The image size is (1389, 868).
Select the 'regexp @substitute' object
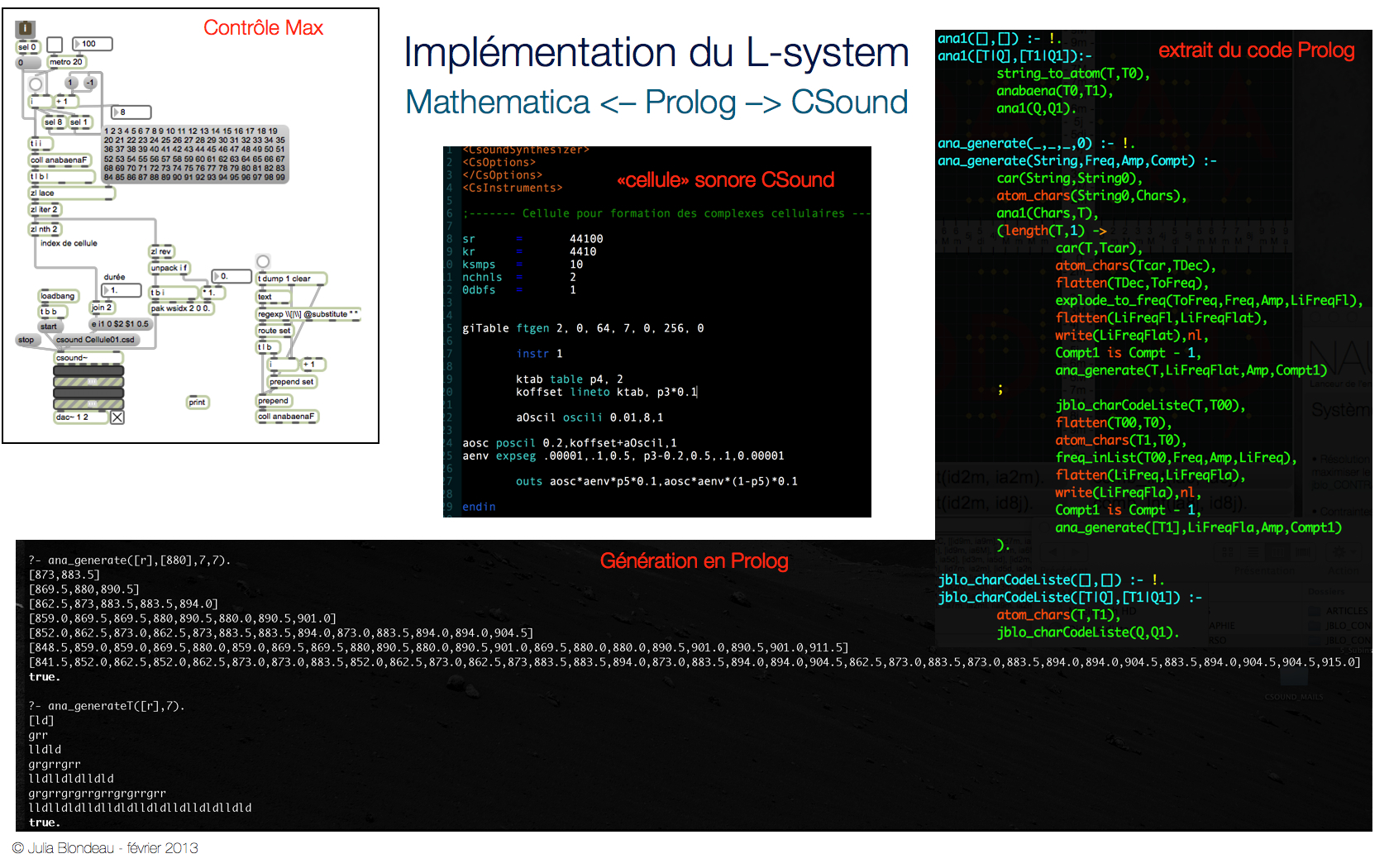tap(309, 314)
